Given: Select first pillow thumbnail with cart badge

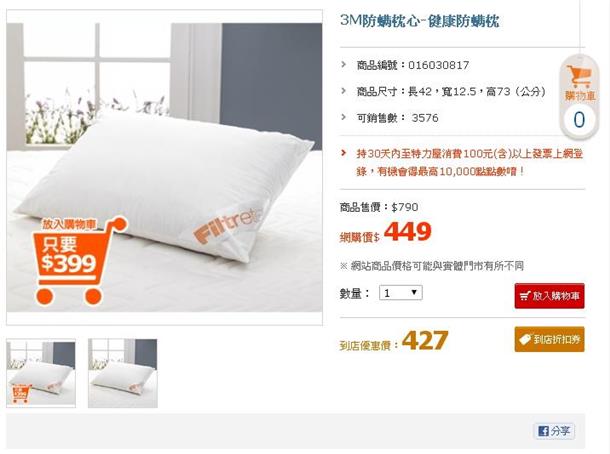Looking at the screenshot, I should (41, 373).
